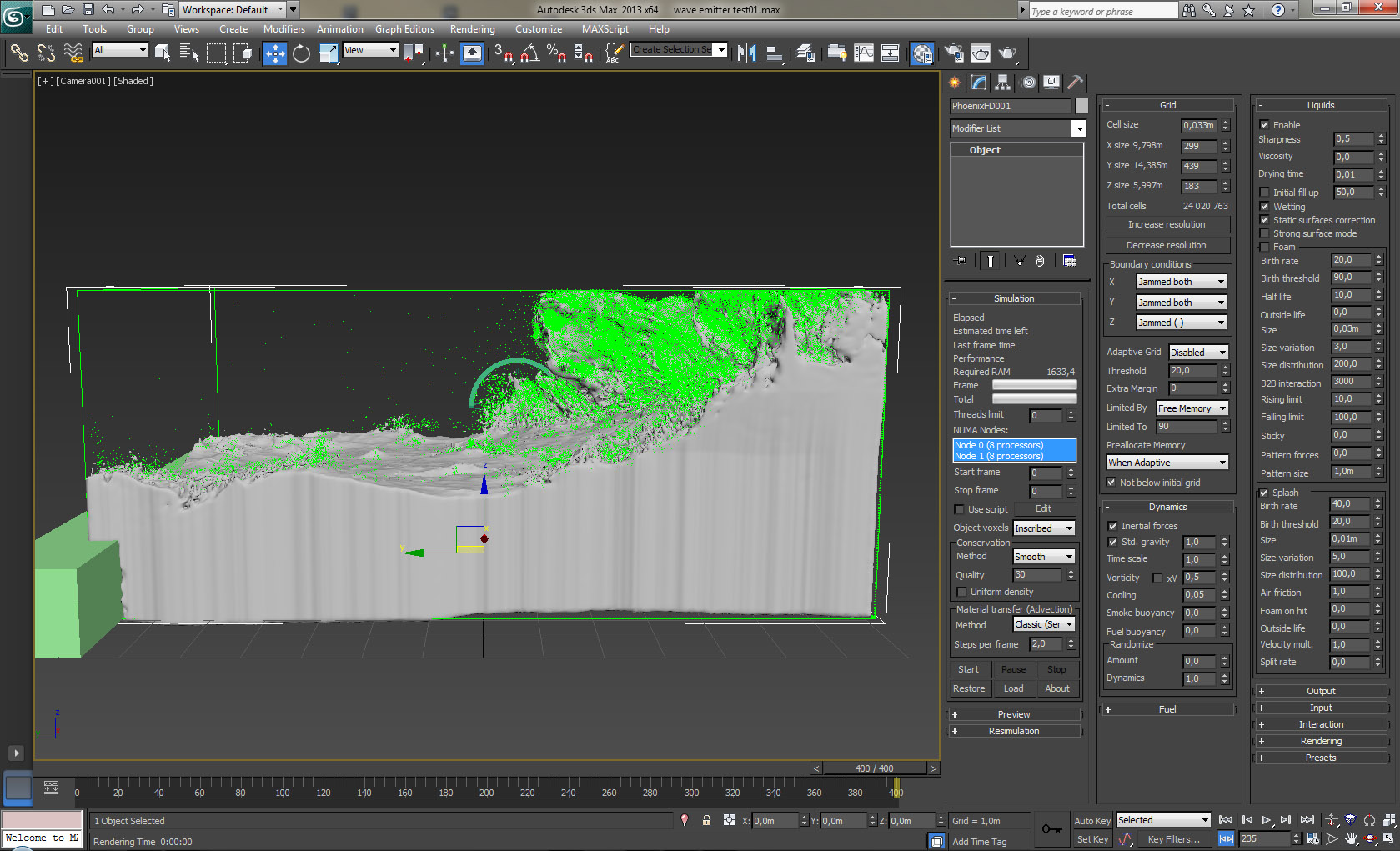Click the Unlink Selection tool
Image resolution: width=1400 pixels, height=851 pixels.
click(46, 53)
